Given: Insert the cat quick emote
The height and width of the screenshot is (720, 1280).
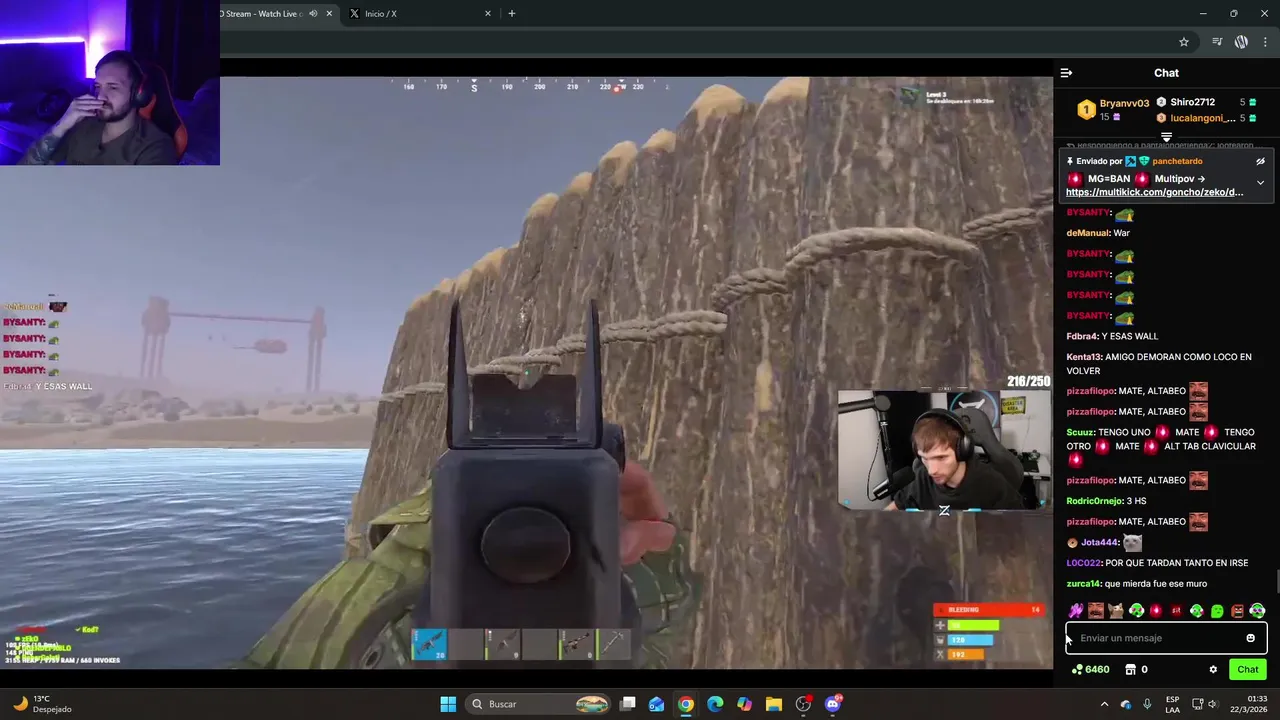Looking at the screenshot, I should point(1116,610).
